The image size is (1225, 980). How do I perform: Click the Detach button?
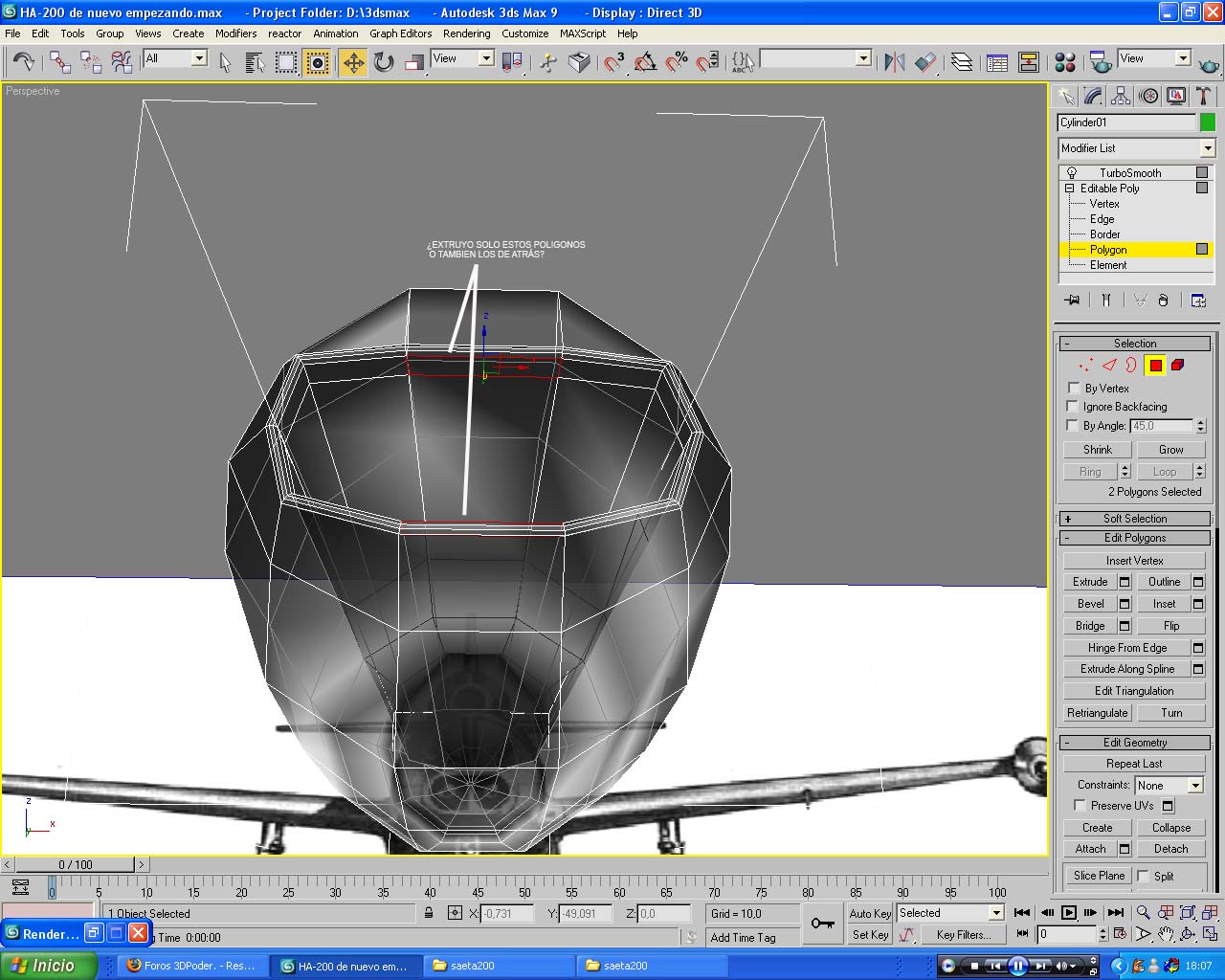tap(1170, 849)
